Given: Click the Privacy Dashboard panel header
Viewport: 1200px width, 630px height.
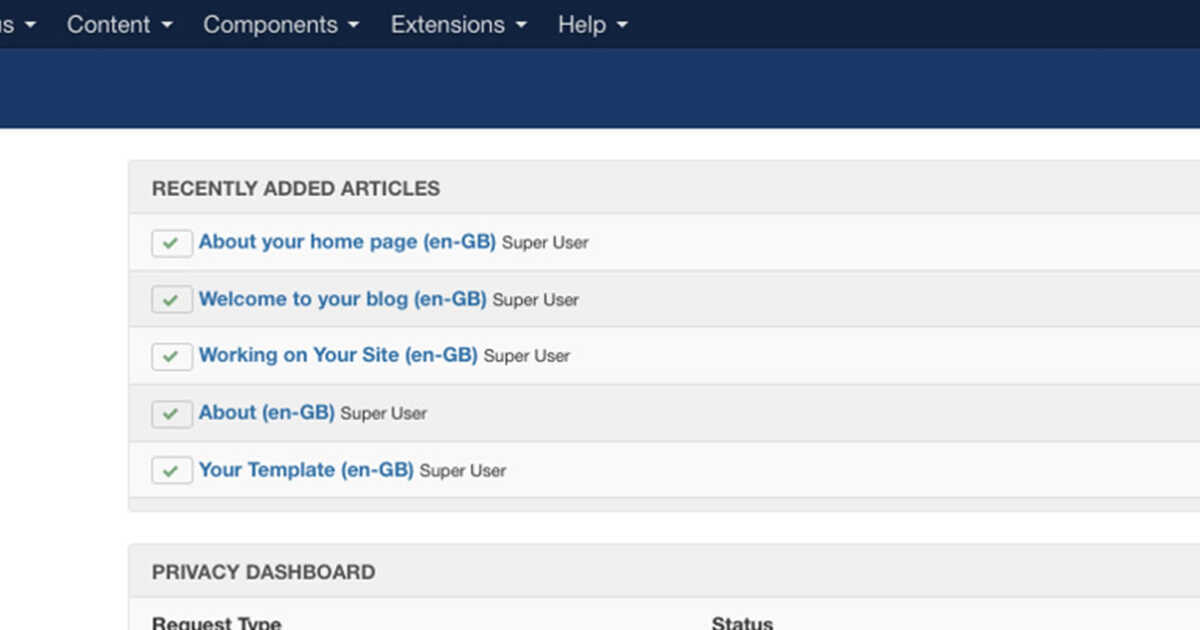Looking at the screenshot, I should click(x=263, y=572).
